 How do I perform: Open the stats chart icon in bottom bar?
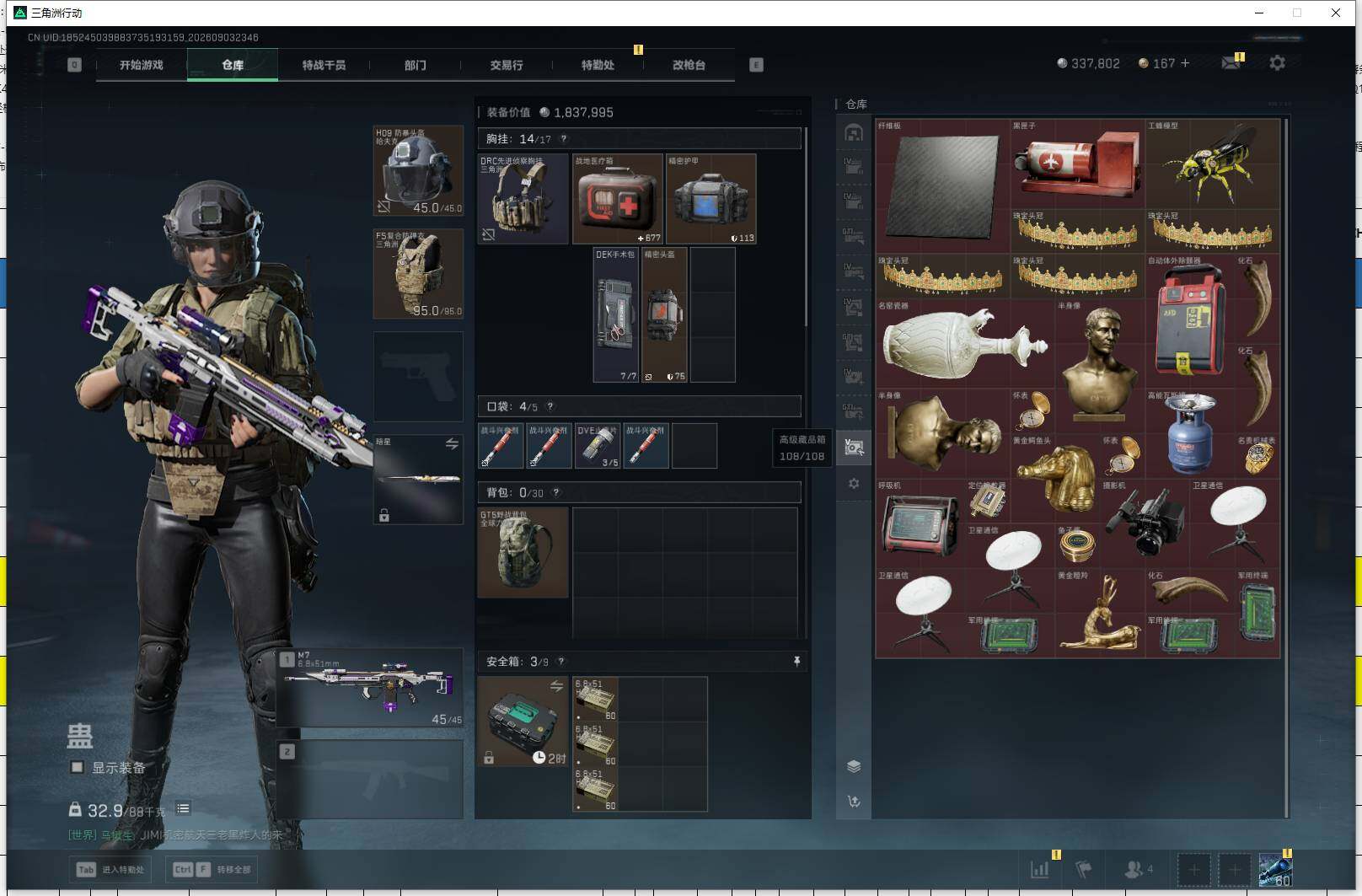[1040, 869]
